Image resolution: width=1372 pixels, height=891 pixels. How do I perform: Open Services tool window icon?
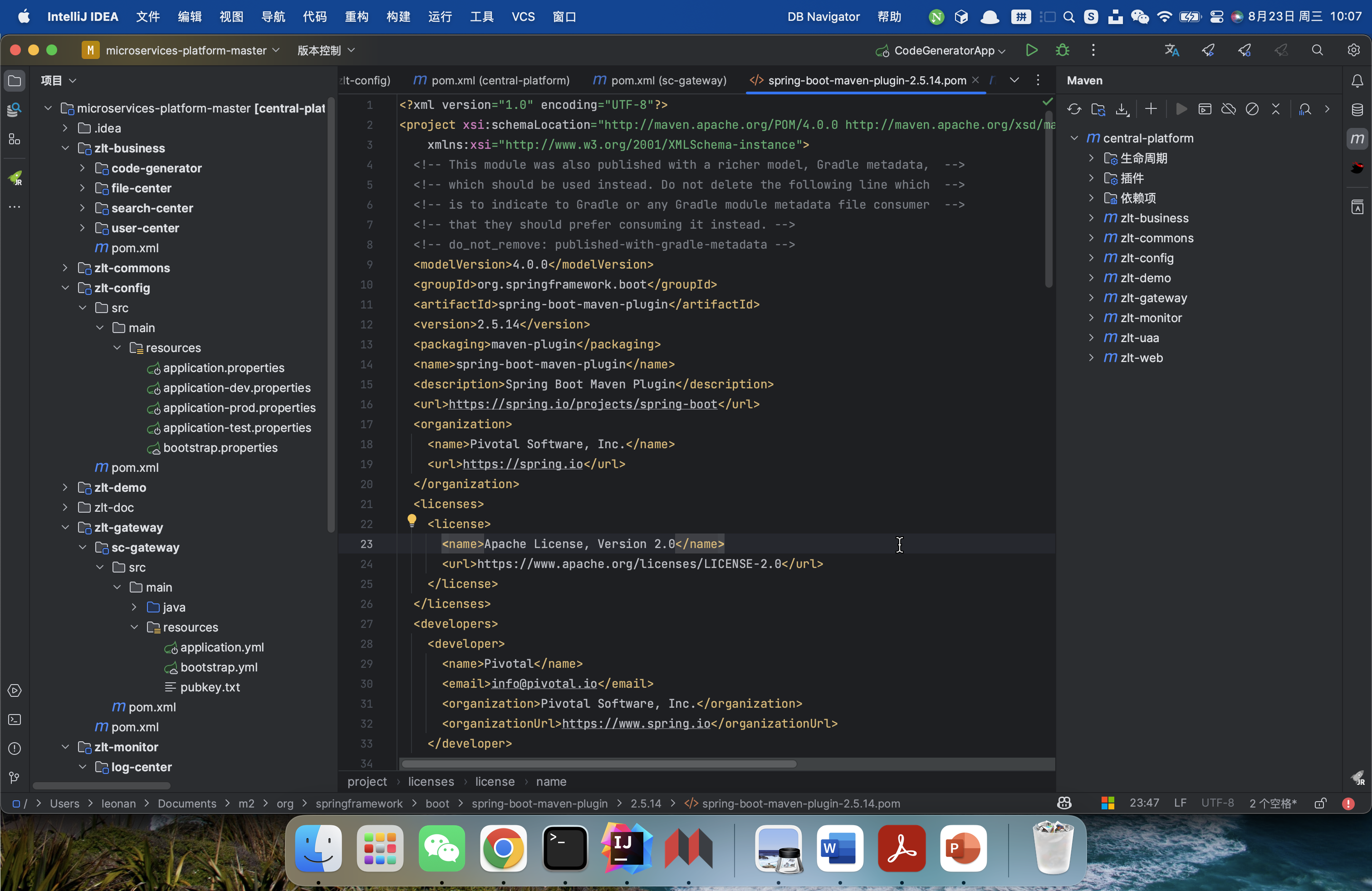(x=15, y=690)
